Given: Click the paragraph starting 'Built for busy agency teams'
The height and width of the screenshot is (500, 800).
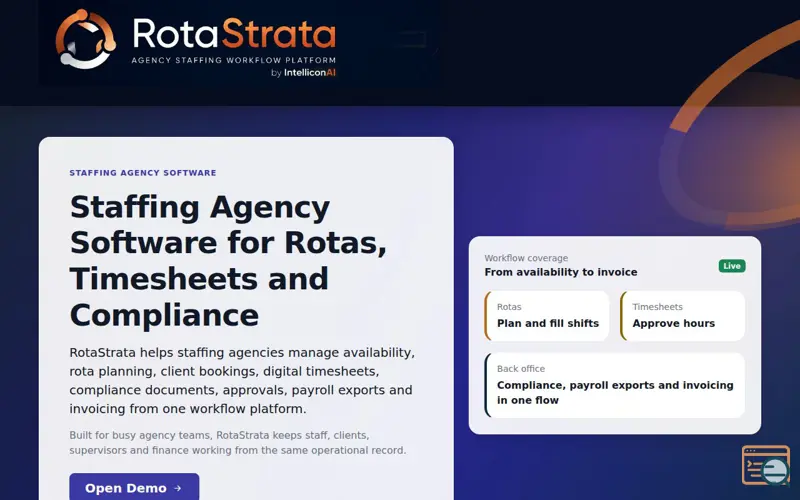Looking at the screenshot, I should 238,443.
